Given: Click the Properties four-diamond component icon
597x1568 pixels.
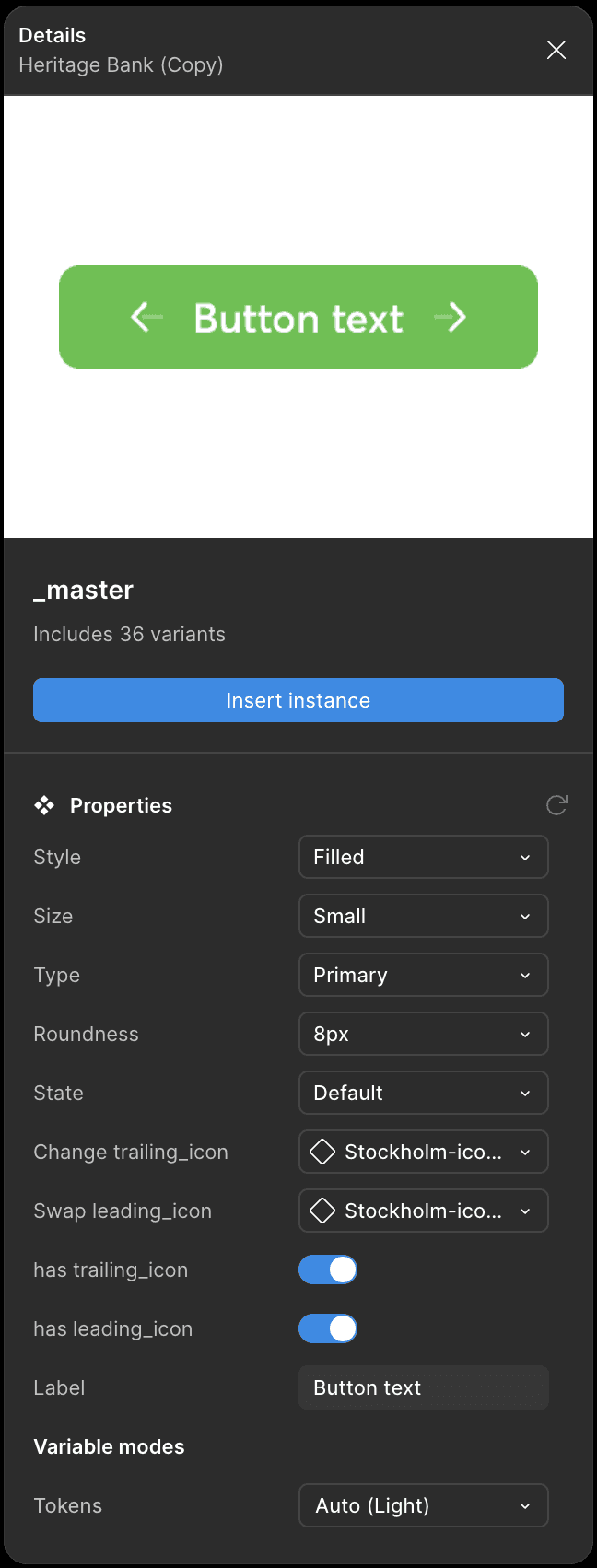Looking at the screenshot, I should tap(44, 805).
